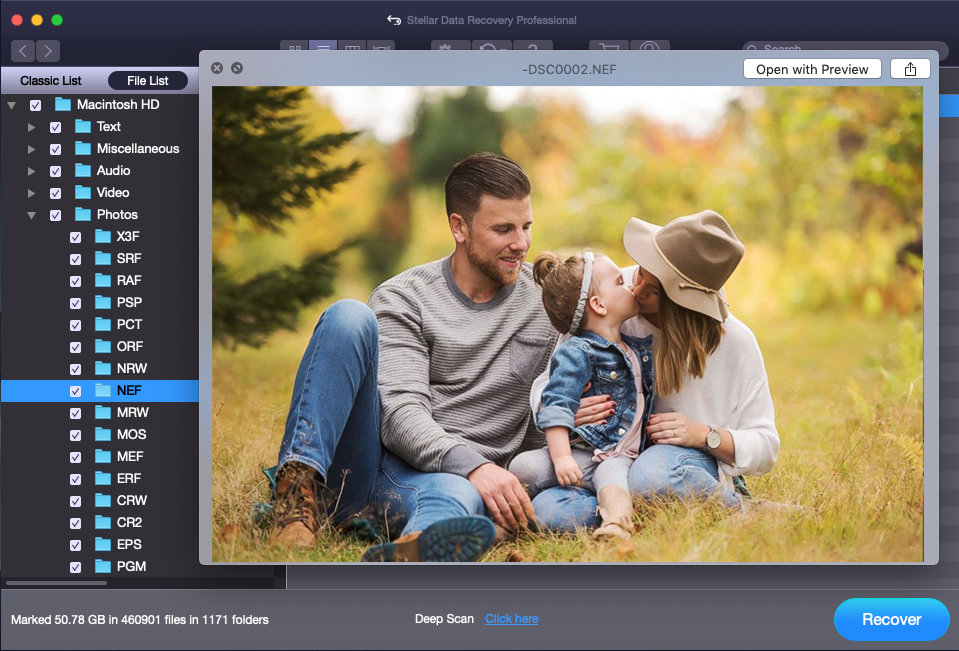
Task: Click the RAF folder icon
Action: pos(103,281)
